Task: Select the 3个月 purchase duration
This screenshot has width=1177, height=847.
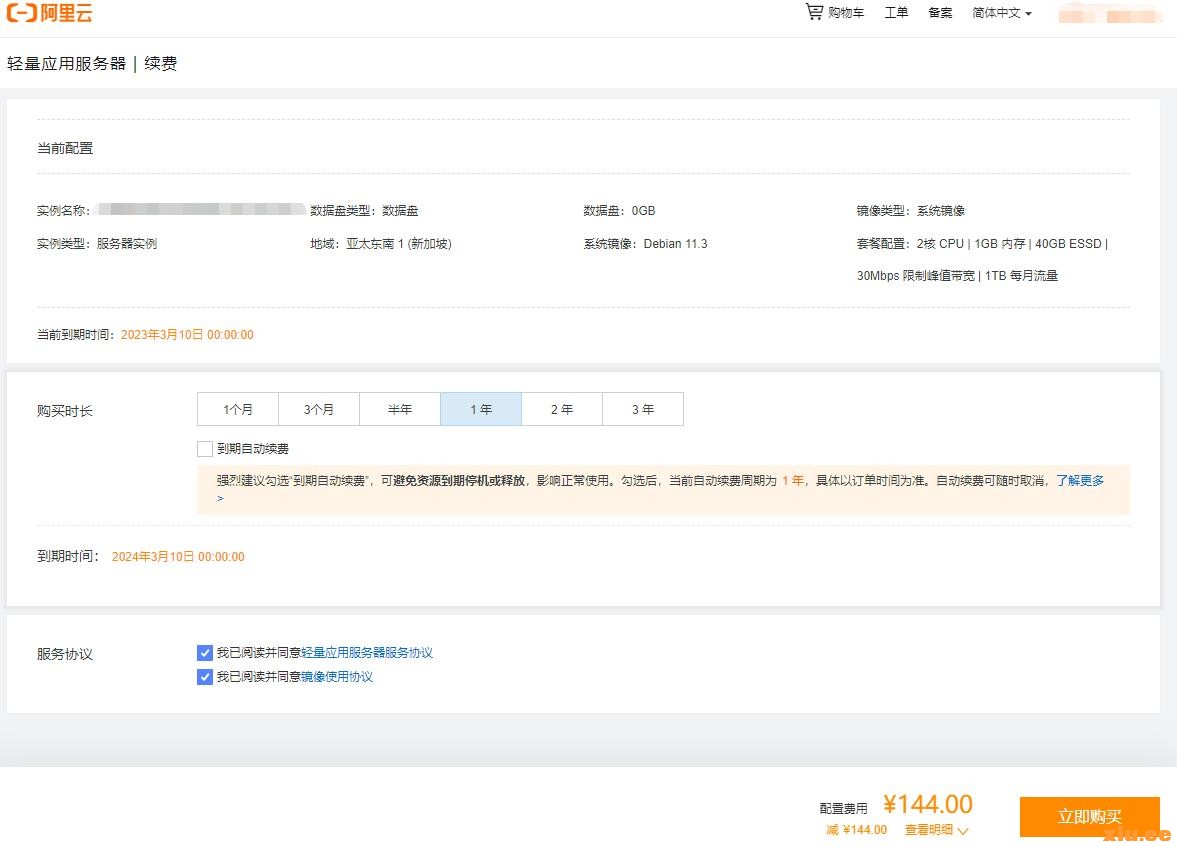Action: (x=319, y=409)
